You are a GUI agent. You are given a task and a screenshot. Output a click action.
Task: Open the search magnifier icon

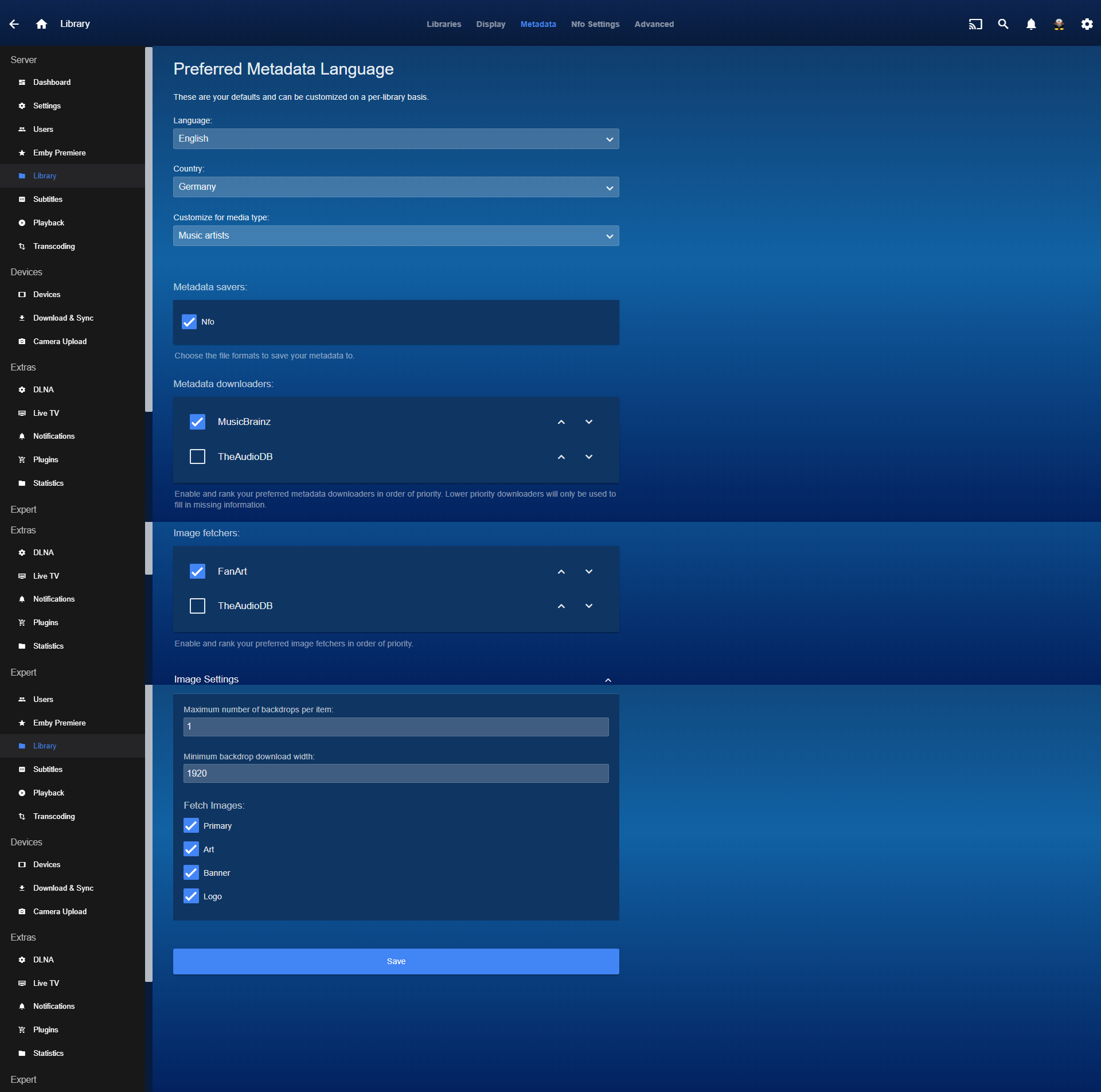pyautogui.click(x=1003, y=24)
